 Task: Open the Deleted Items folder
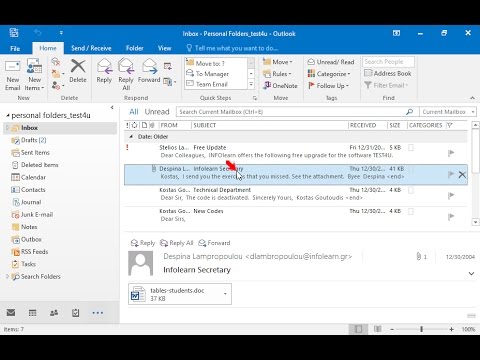pos(39,165)
